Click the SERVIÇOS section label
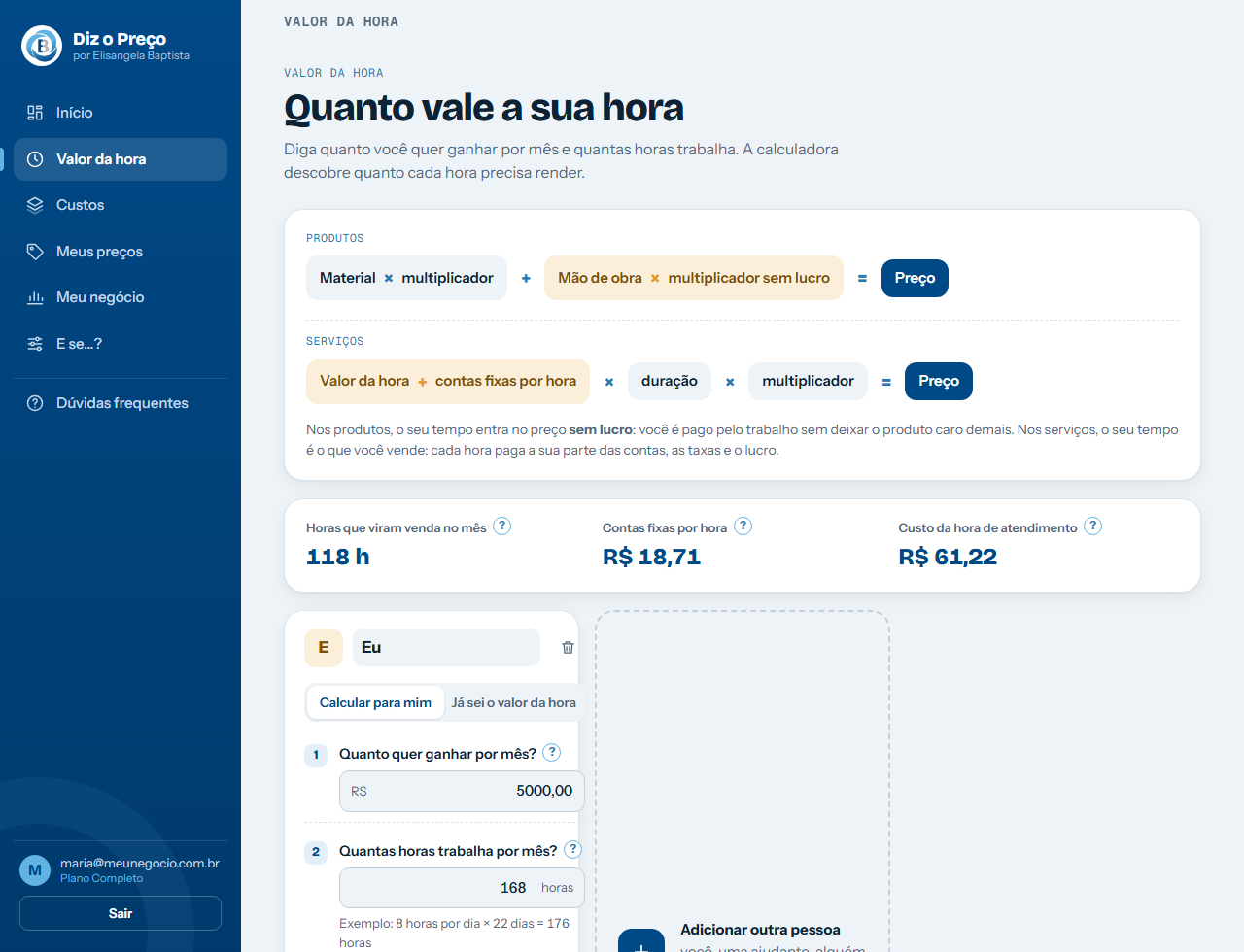The image size is (1244, 952). point(335,341)
